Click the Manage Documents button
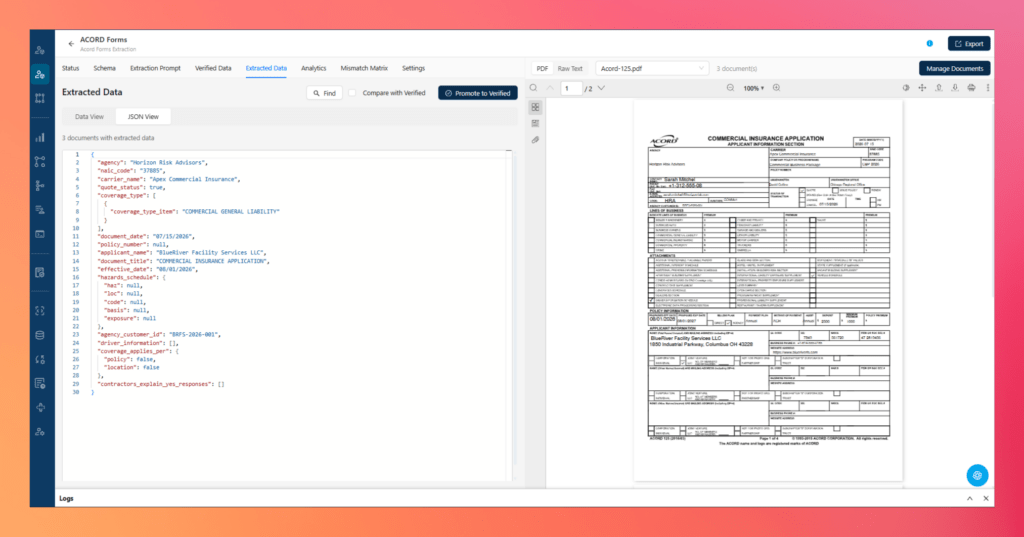This screenshot has width=1024, height=537. coord(955,69)
